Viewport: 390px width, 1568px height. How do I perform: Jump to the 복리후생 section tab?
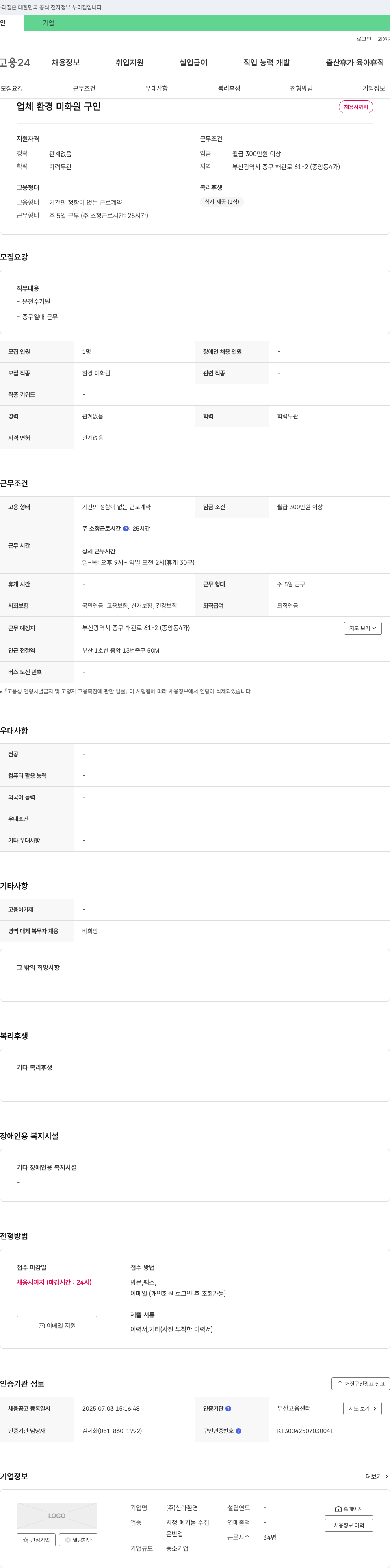(x=229, y=88)
